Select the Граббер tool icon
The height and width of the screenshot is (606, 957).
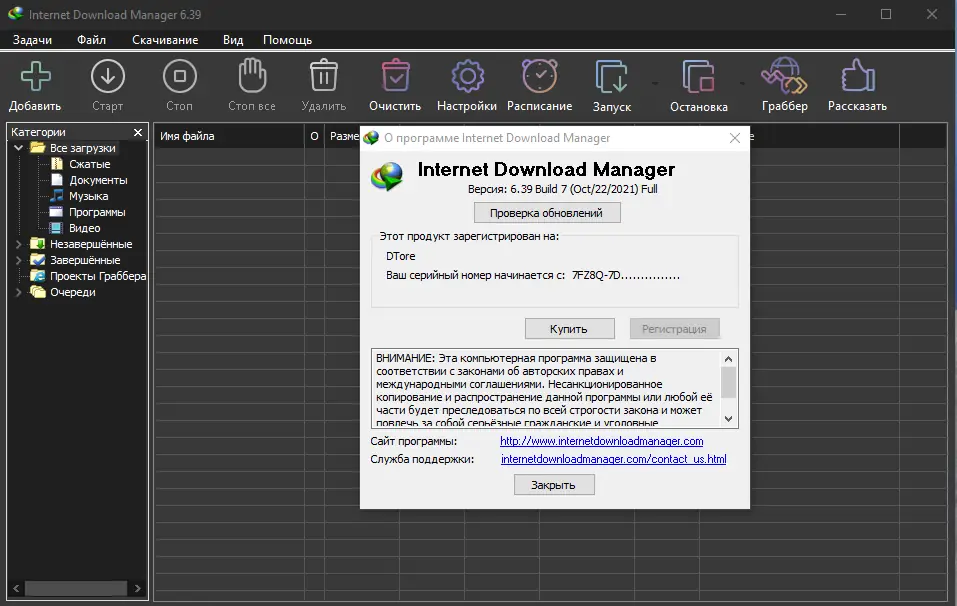click(784, 77)
